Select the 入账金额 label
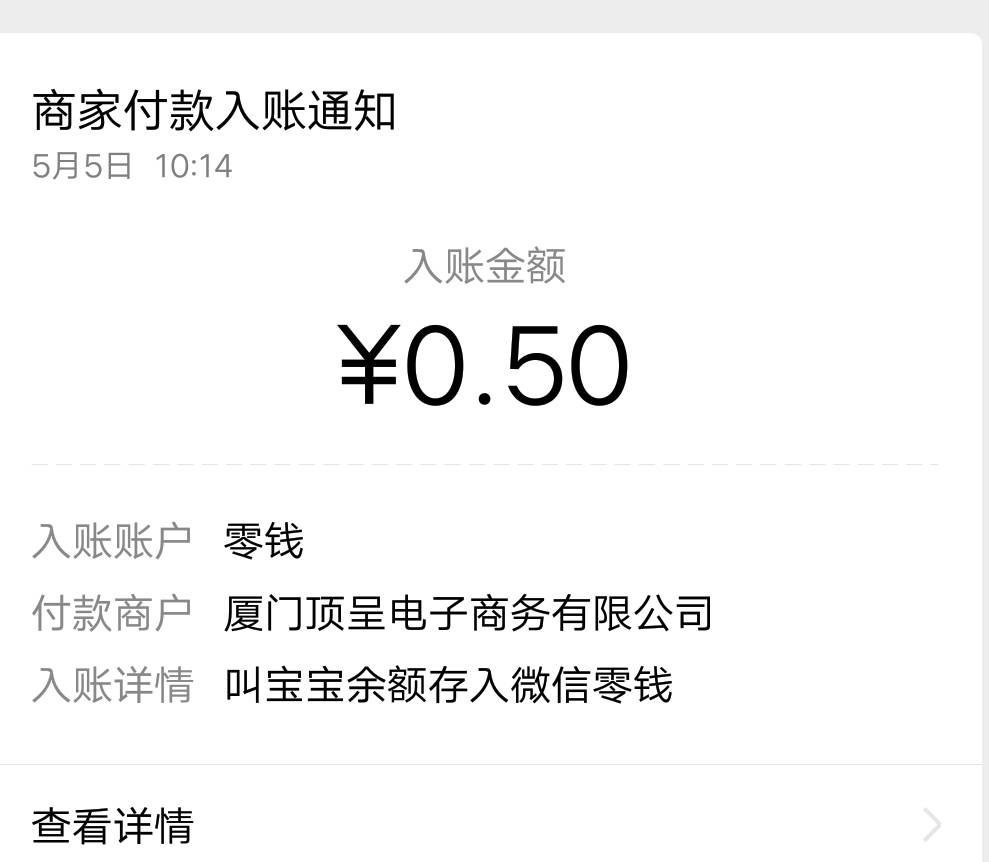 (x=484, y=265)
